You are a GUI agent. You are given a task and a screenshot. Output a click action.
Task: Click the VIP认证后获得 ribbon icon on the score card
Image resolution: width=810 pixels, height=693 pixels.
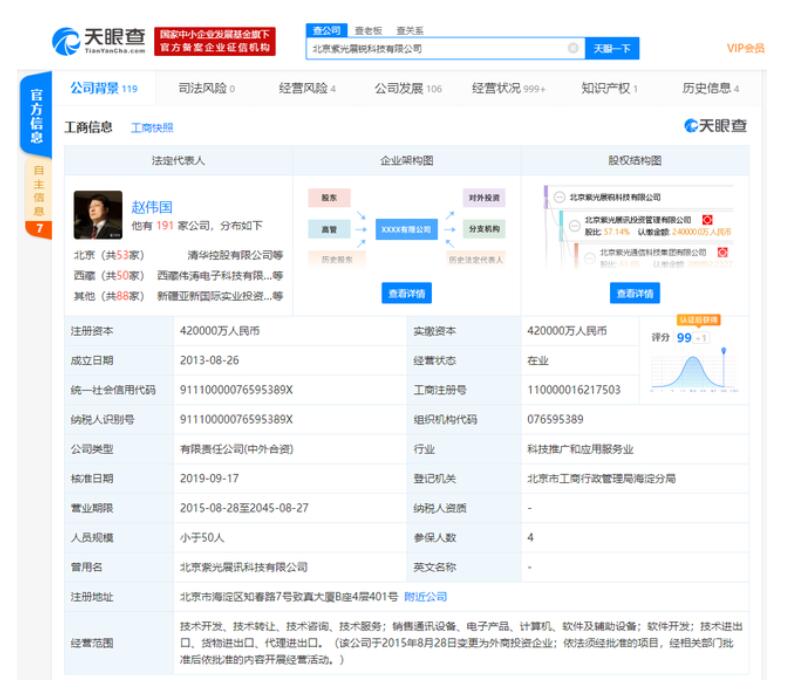[x=698, y=321]
